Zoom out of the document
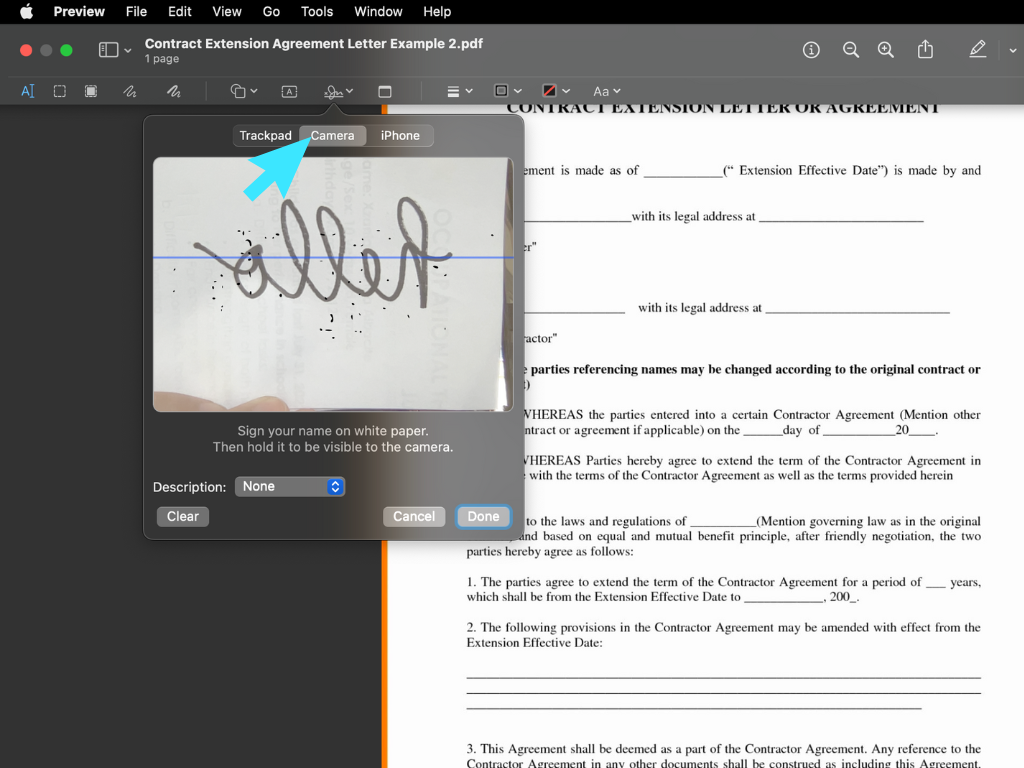This screenshot has height=768, width=1024. pos(850,50)
